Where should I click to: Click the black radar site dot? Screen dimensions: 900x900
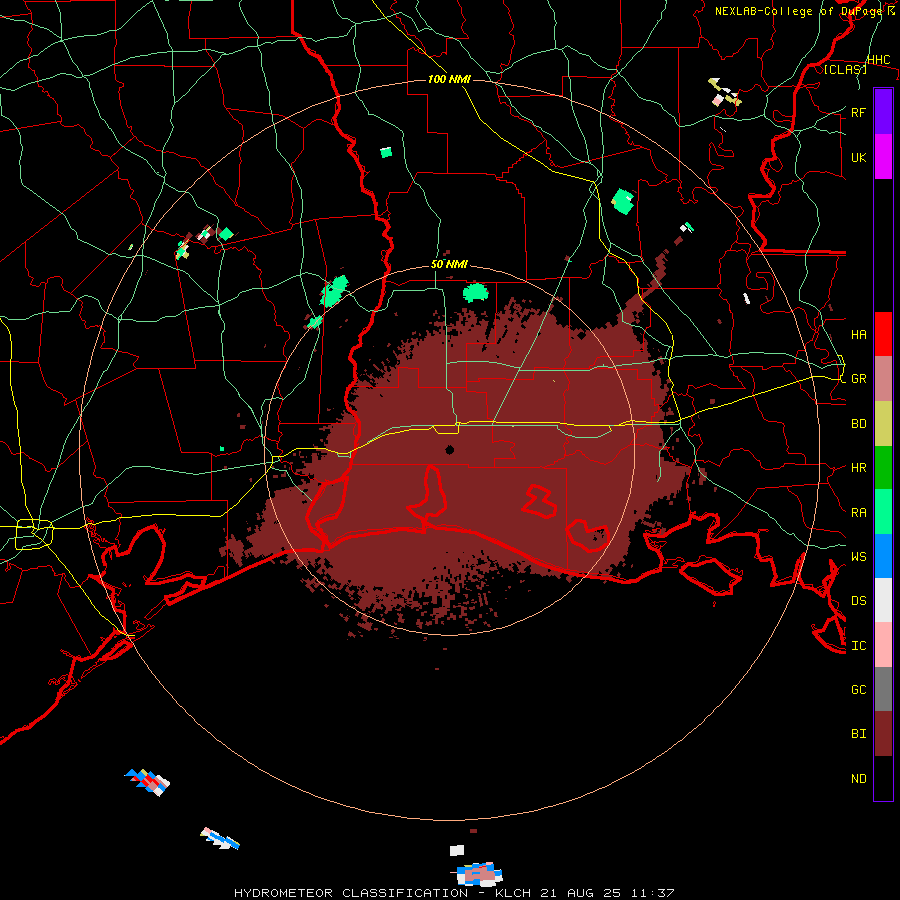pyautogui.click(x=449, y=449)
